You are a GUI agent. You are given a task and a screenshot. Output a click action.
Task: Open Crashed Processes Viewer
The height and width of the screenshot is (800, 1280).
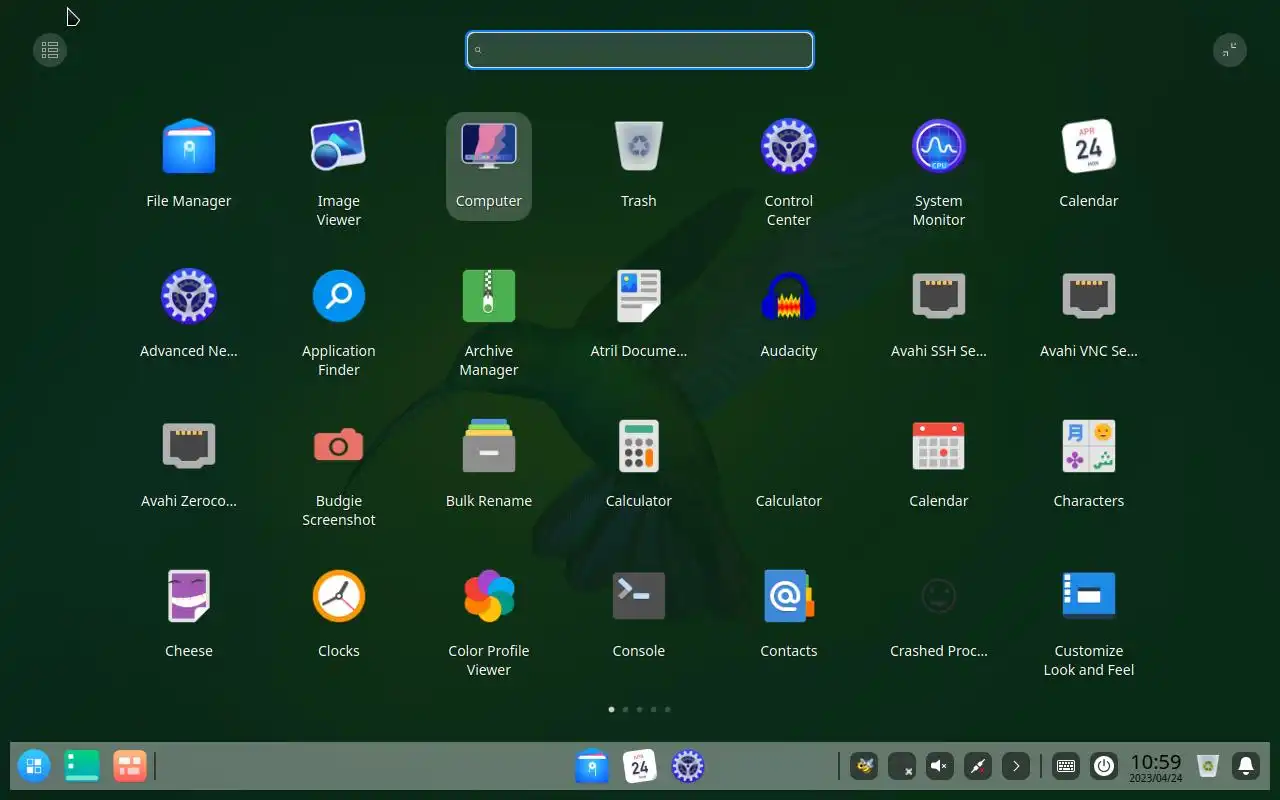click(939, 597)
